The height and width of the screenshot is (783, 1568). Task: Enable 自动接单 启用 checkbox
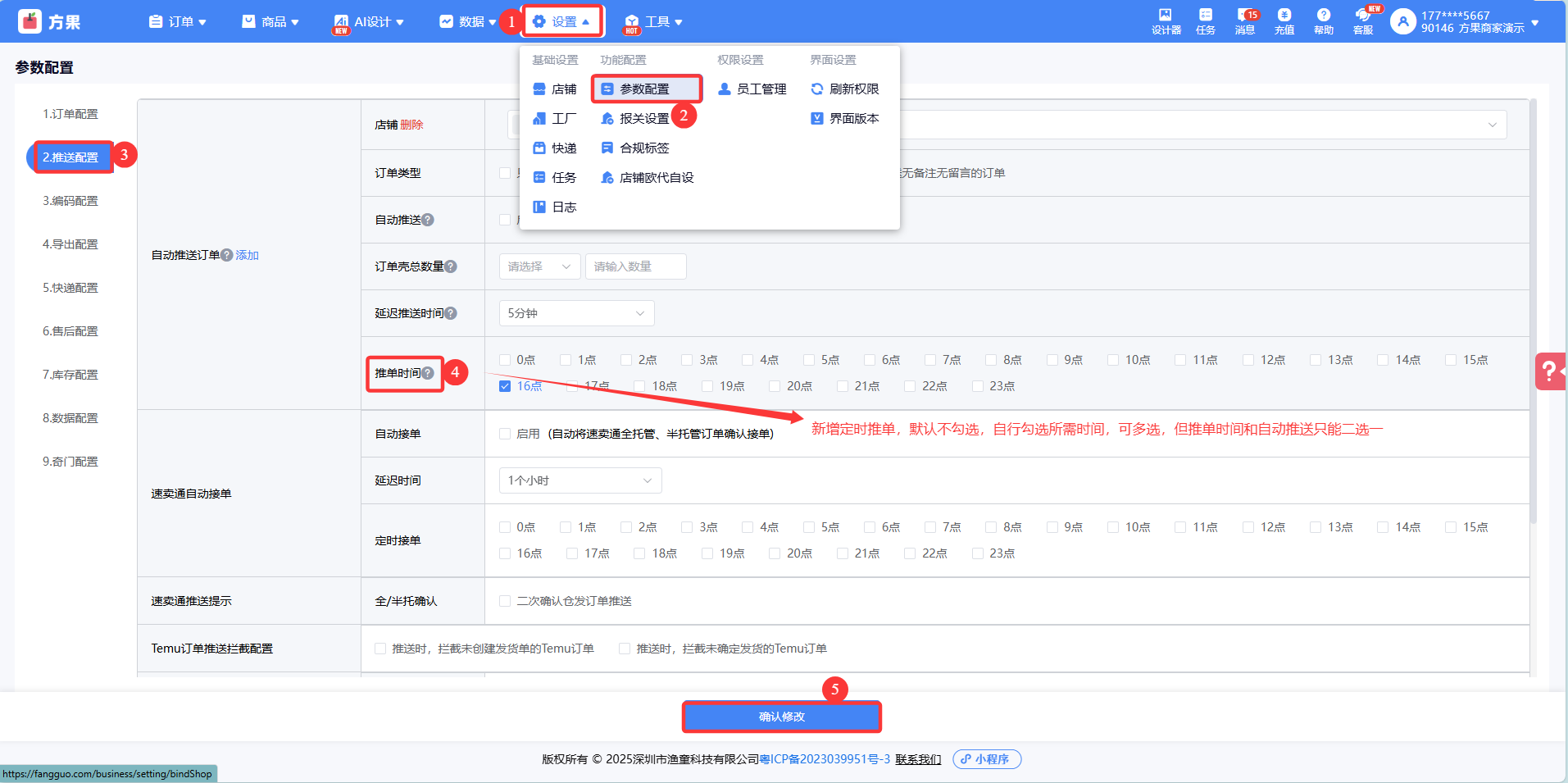[505, 434]
